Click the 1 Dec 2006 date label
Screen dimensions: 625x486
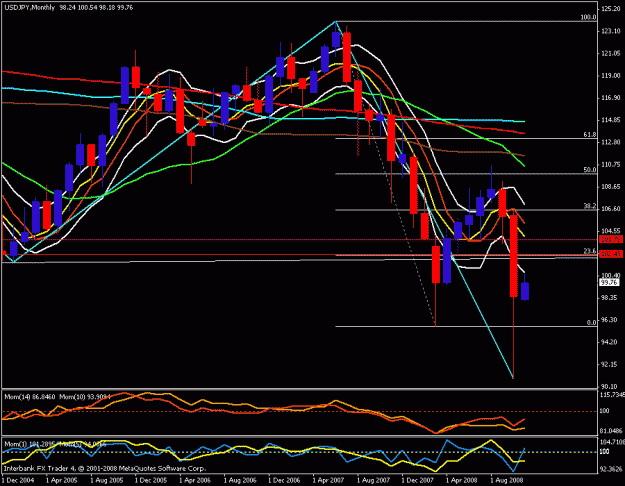point(284,480)
